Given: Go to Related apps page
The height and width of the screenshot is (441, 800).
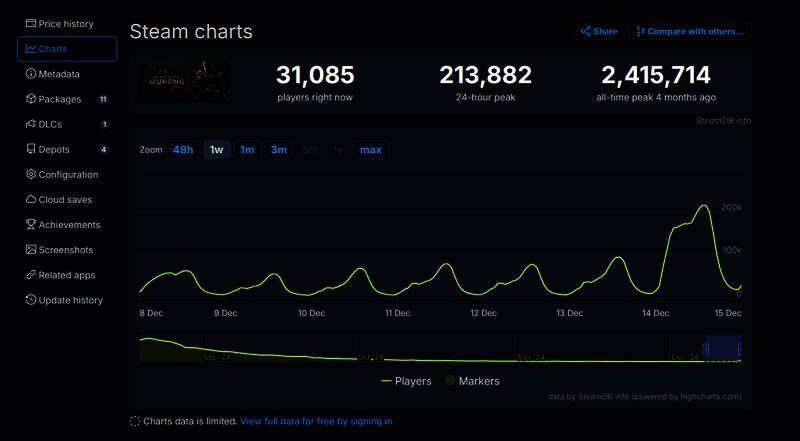Looking at the screenshot, I should tap(67, 275).
